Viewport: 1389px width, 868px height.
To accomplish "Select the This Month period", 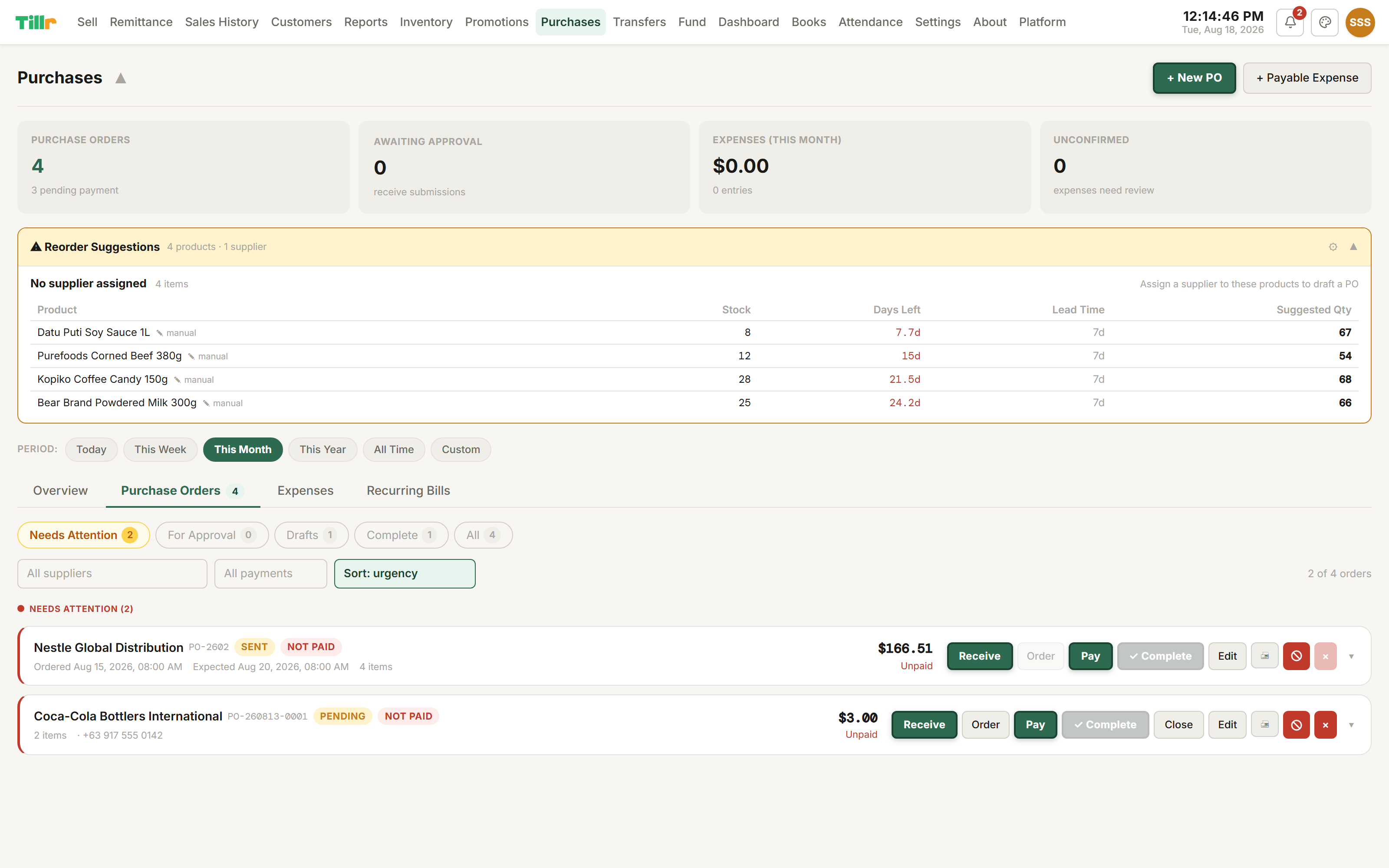I will (x=243, y=450).
